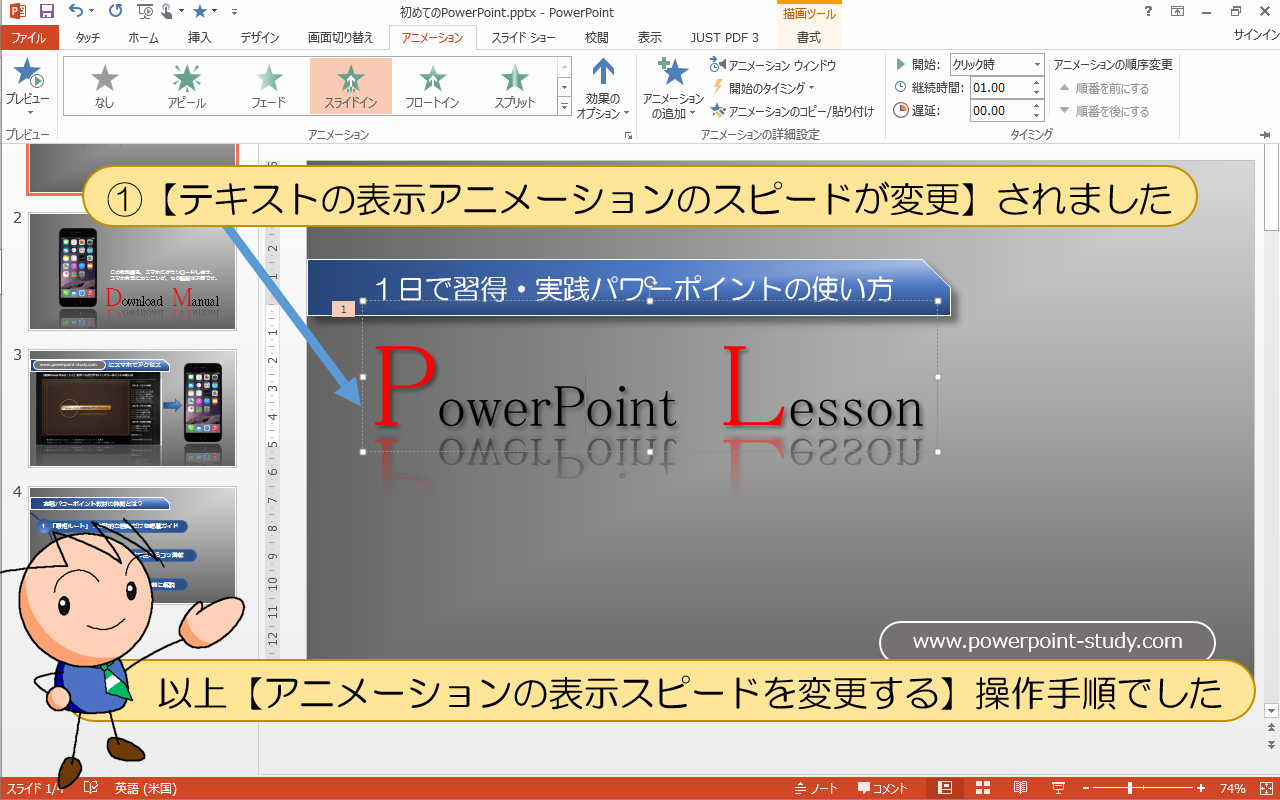Click アニメーションのコピー/貼り付け painter
This screenshot has width=1280, height=800.
[x=791, y=111]
